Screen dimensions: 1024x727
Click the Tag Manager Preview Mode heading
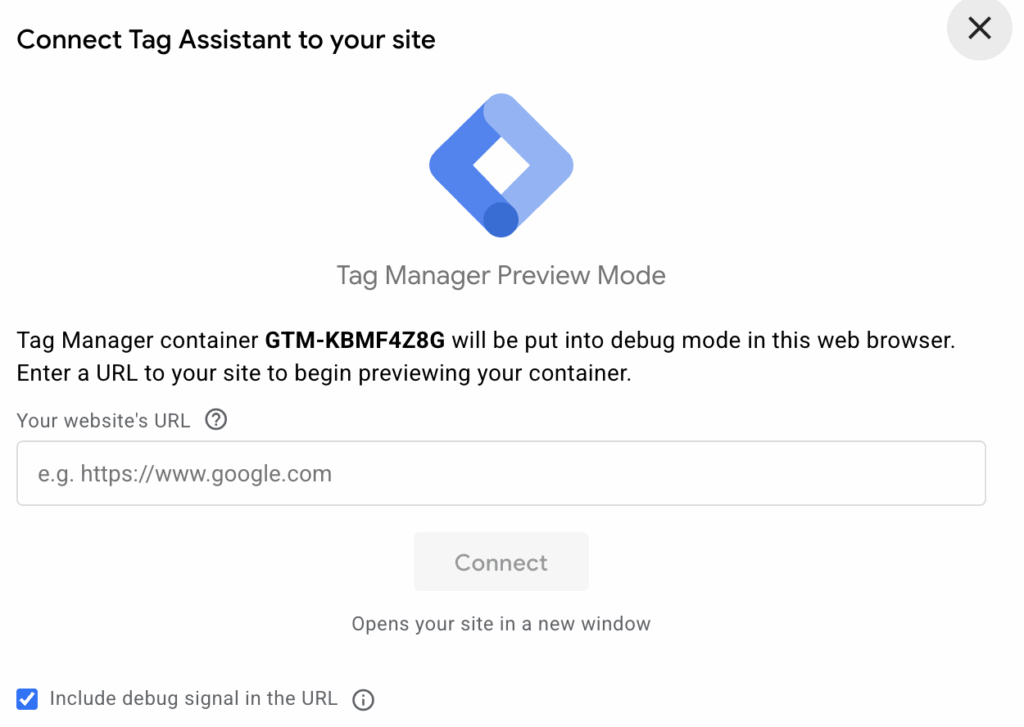[501, 276]
